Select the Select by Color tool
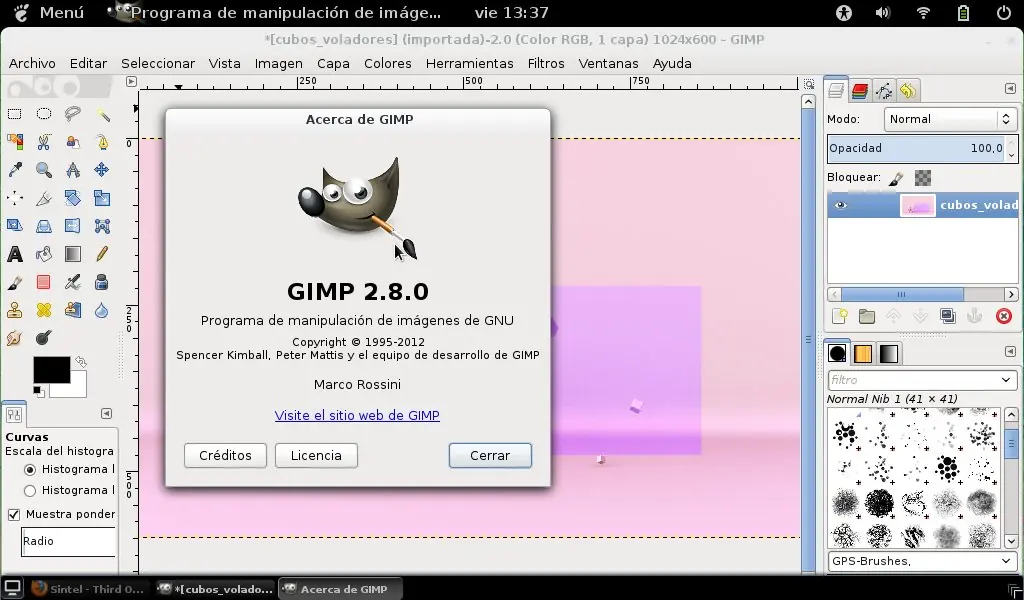Image resolution: width=1024 pixels, height=600 pixels. click(14, 142)
